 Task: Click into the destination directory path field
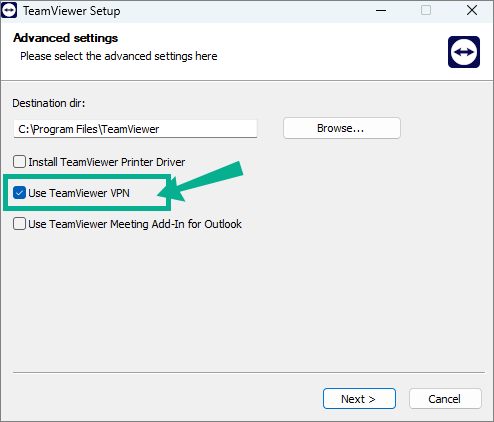pyautogui.click(x=135, y=129)
